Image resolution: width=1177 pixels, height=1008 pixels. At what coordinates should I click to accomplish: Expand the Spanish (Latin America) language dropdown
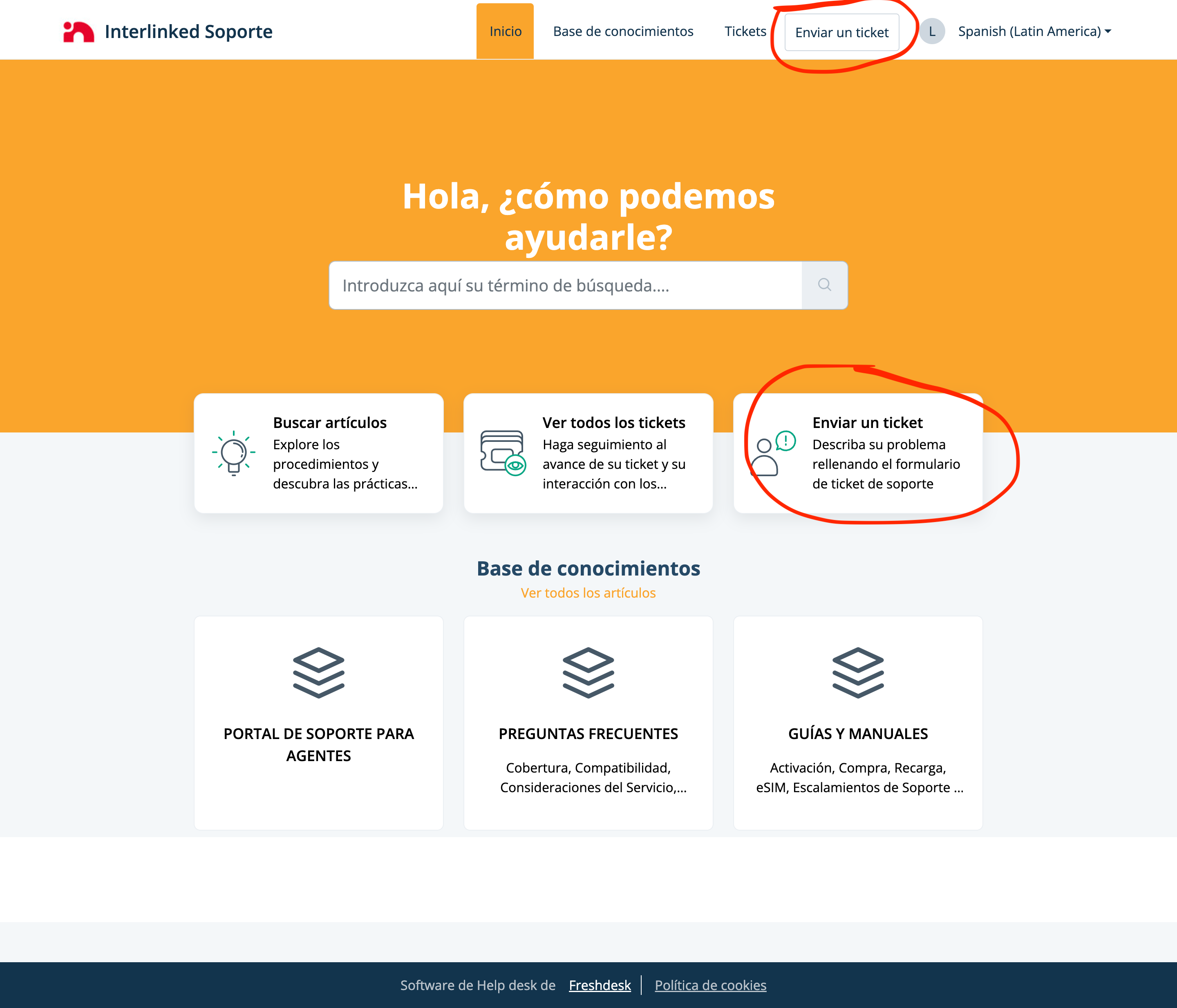(1034, 32)
